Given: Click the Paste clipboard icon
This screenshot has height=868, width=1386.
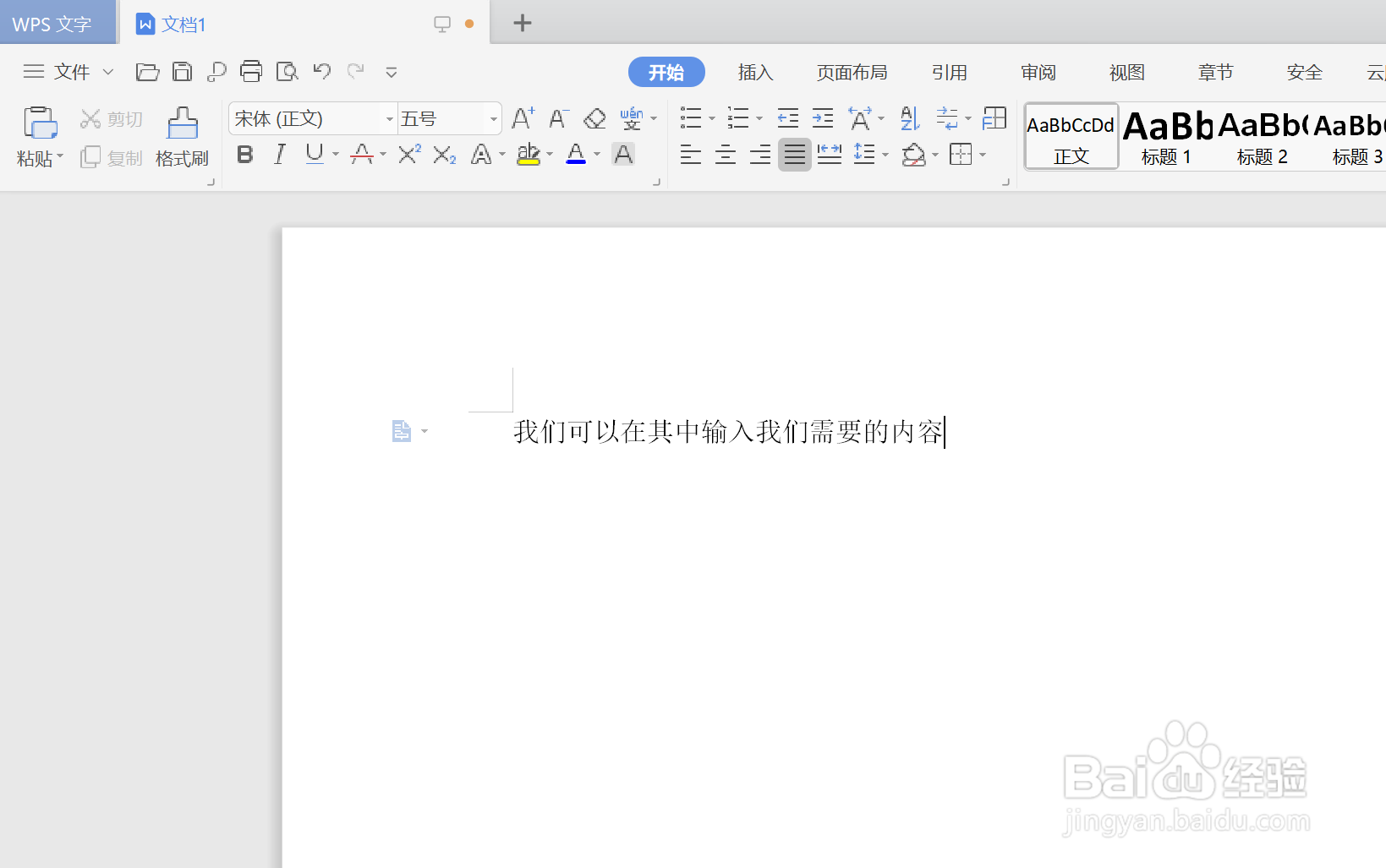Looking at the screenshot, I should tap(40, 123).
